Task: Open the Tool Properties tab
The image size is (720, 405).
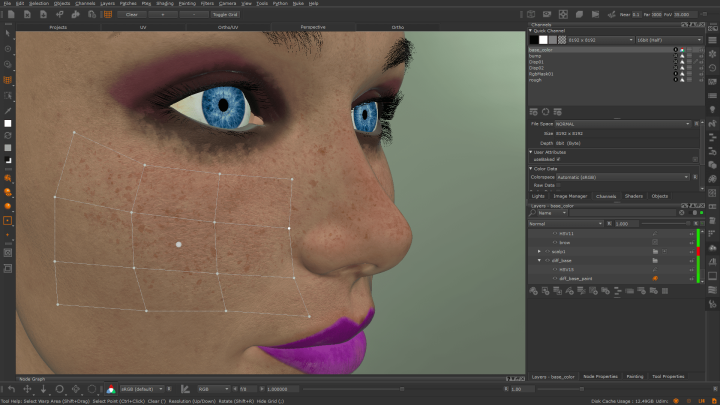Action: click(668, 376)
